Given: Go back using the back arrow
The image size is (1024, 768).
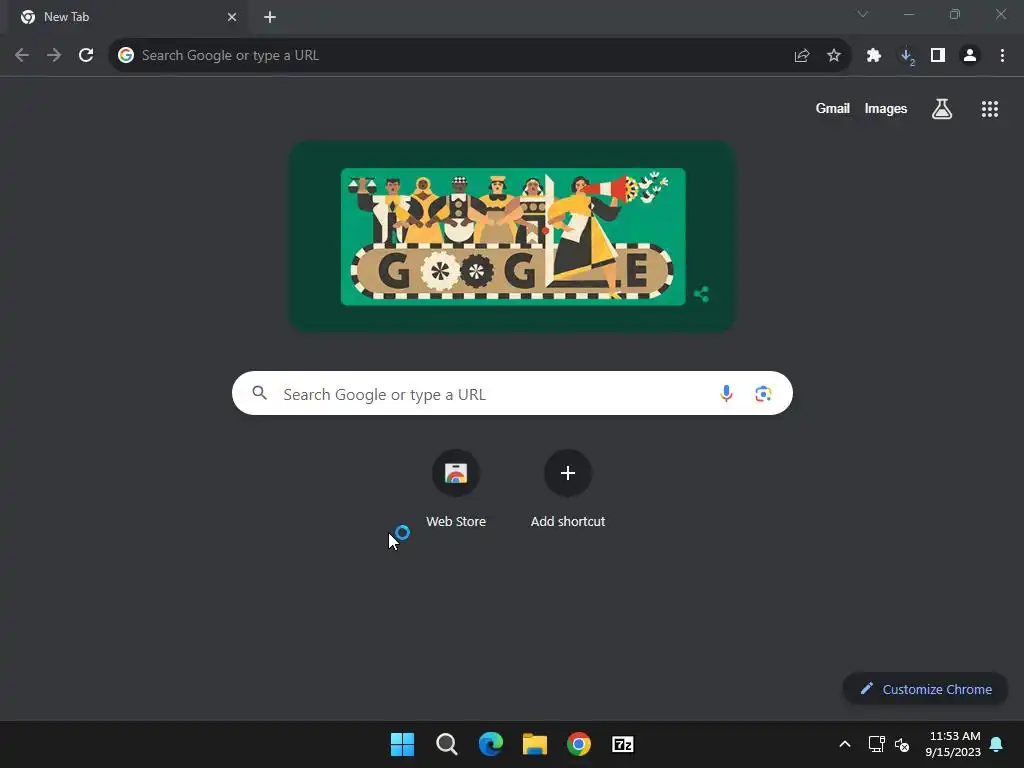Looking at the screenshot, I should click(22, 56).
